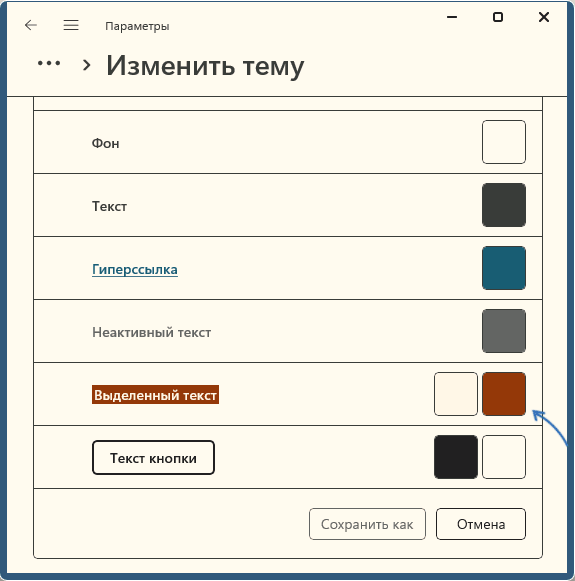Pick the Текст кнопки white swatch

503,457
